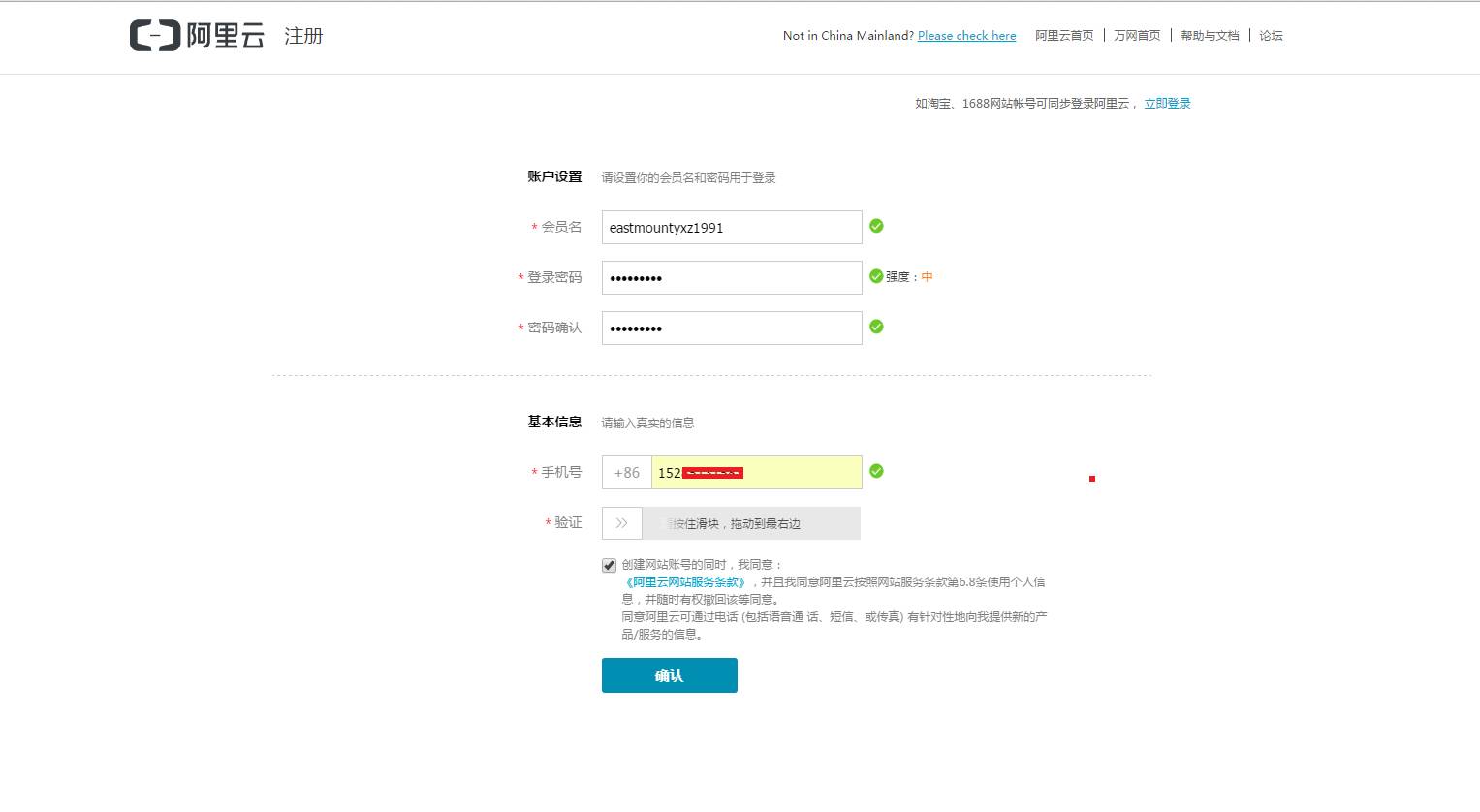This screenshot has height=812, width=1480.
Task: Click the Not in China Mainland? text
Action: pyautogui.click(x=848, y=36)
